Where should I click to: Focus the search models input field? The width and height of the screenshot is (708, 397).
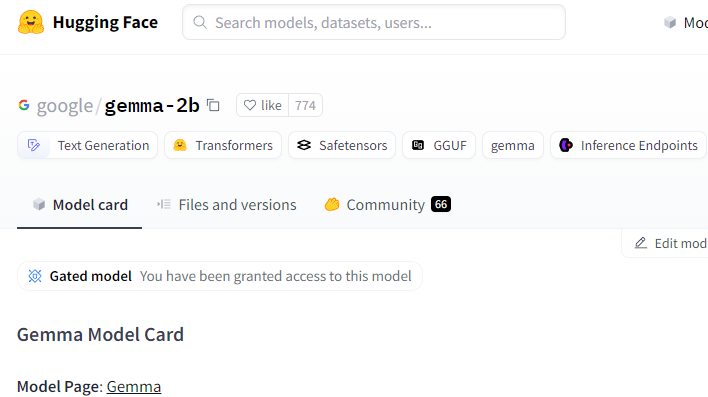tap(374, 22)
